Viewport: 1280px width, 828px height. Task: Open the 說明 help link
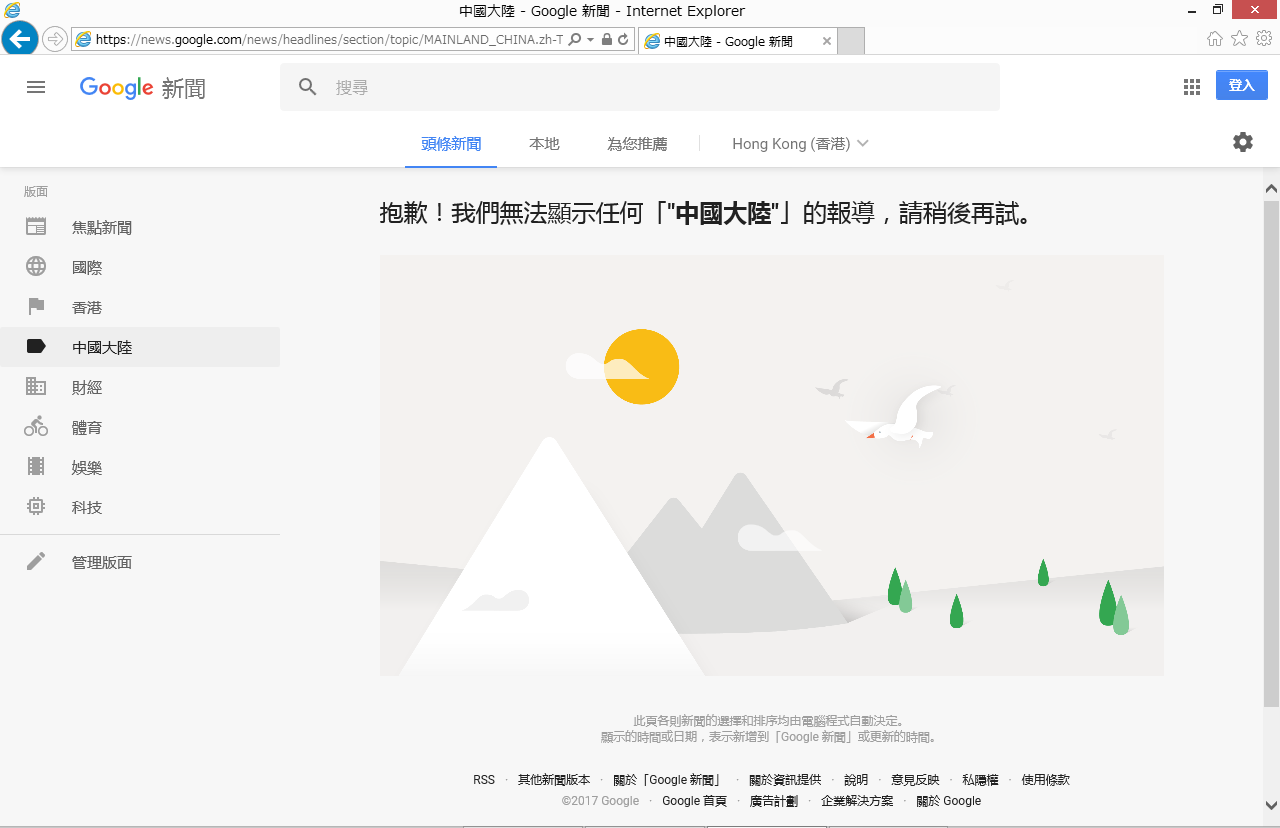(x=856, y=780)
